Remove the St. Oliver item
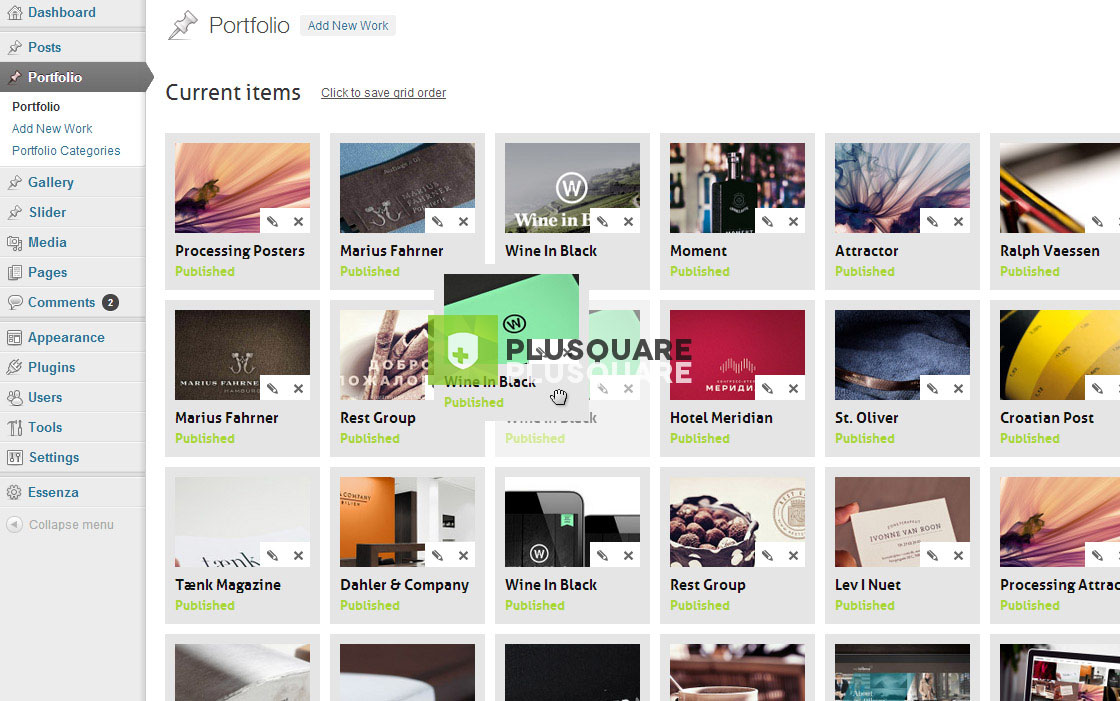Viewport: 1120px width, 701px height. (x=958, y=388)
